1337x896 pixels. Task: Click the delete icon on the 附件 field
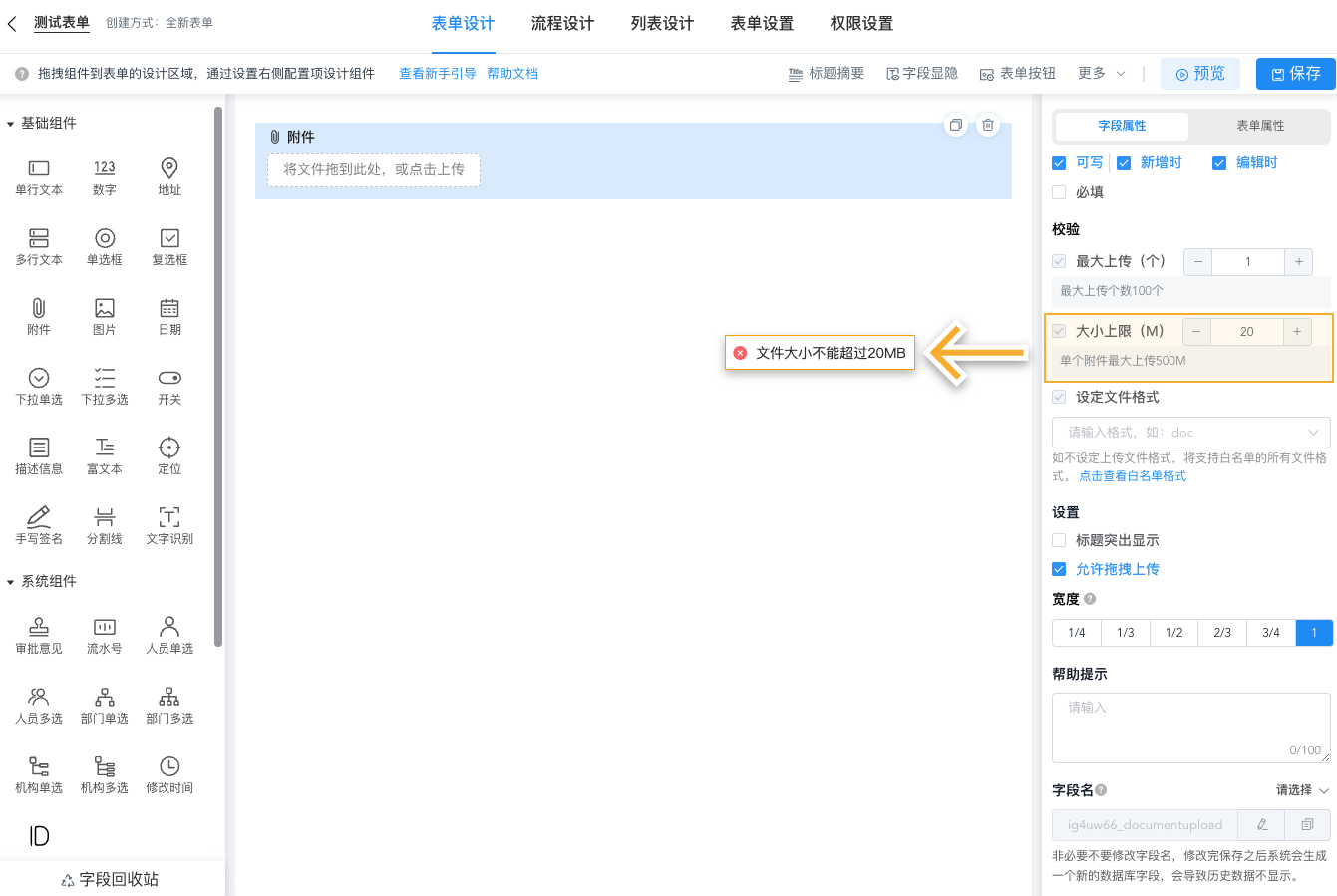click(988, 125)
